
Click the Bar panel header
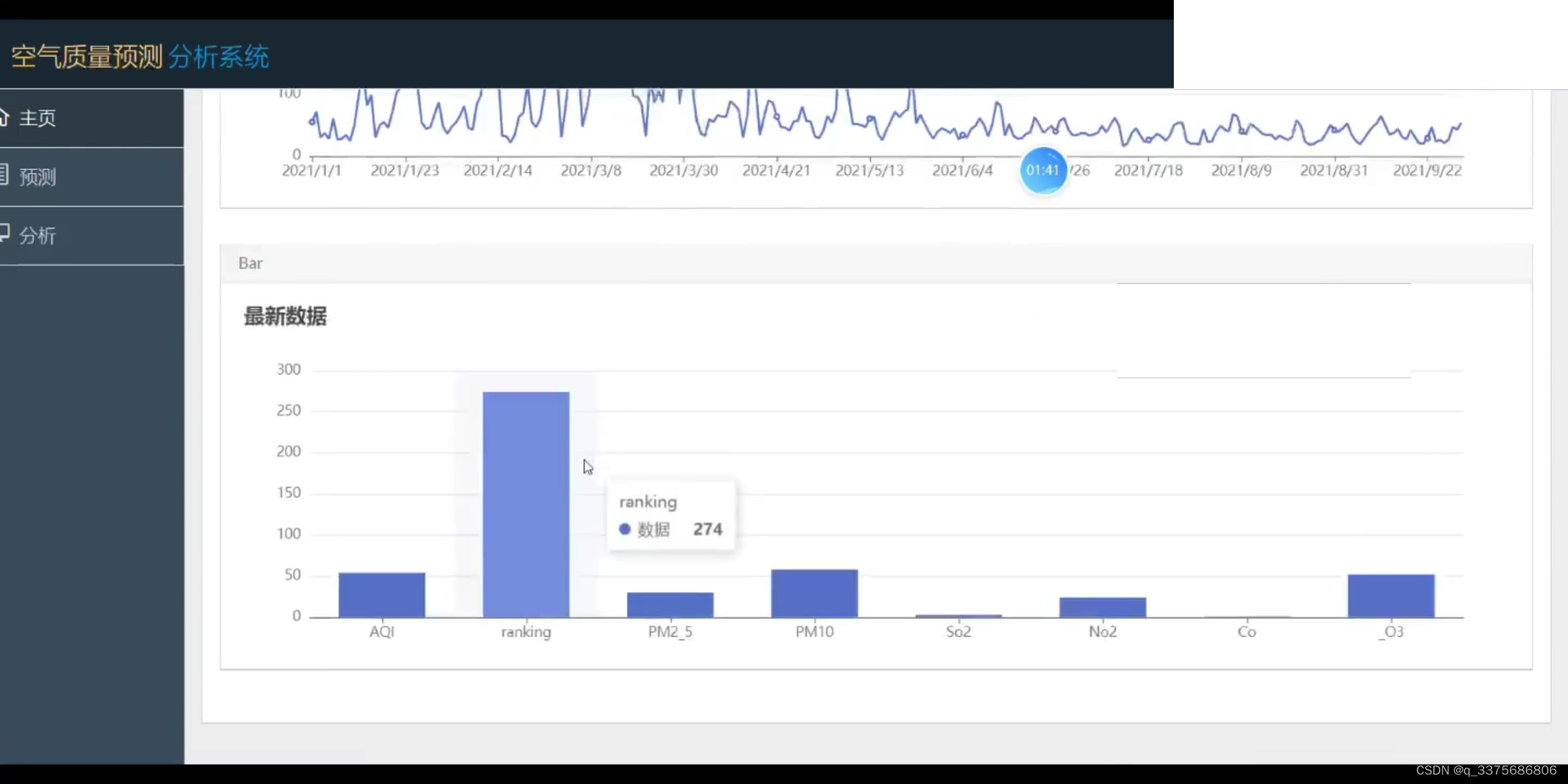pos(250,264)
